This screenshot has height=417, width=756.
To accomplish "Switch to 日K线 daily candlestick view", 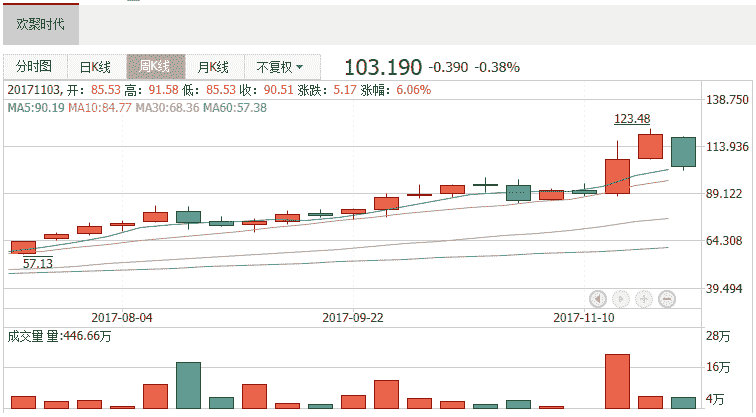I will pos(96,67).
